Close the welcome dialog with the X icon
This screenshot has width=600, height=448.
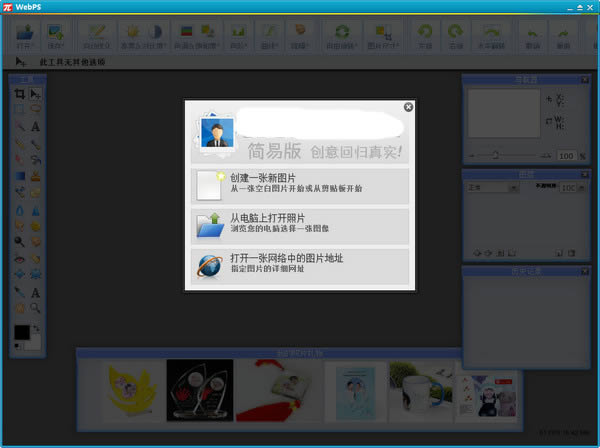[408, 107]
